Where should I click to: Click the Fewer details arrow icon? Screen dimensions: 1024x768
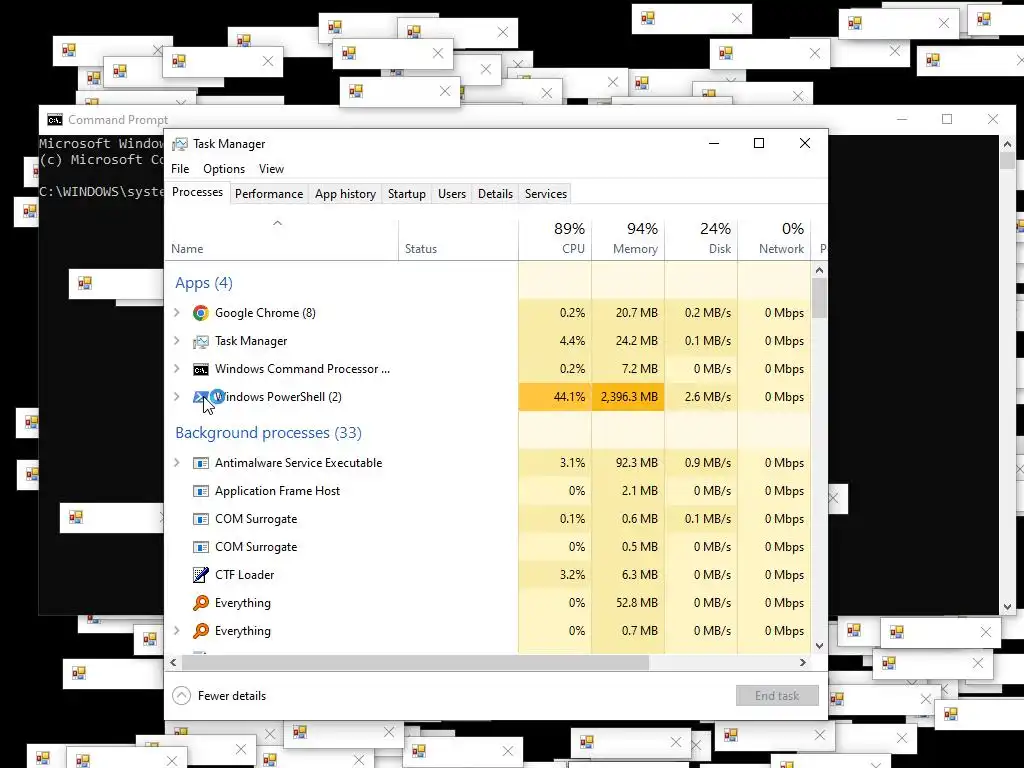pos(182,696)
